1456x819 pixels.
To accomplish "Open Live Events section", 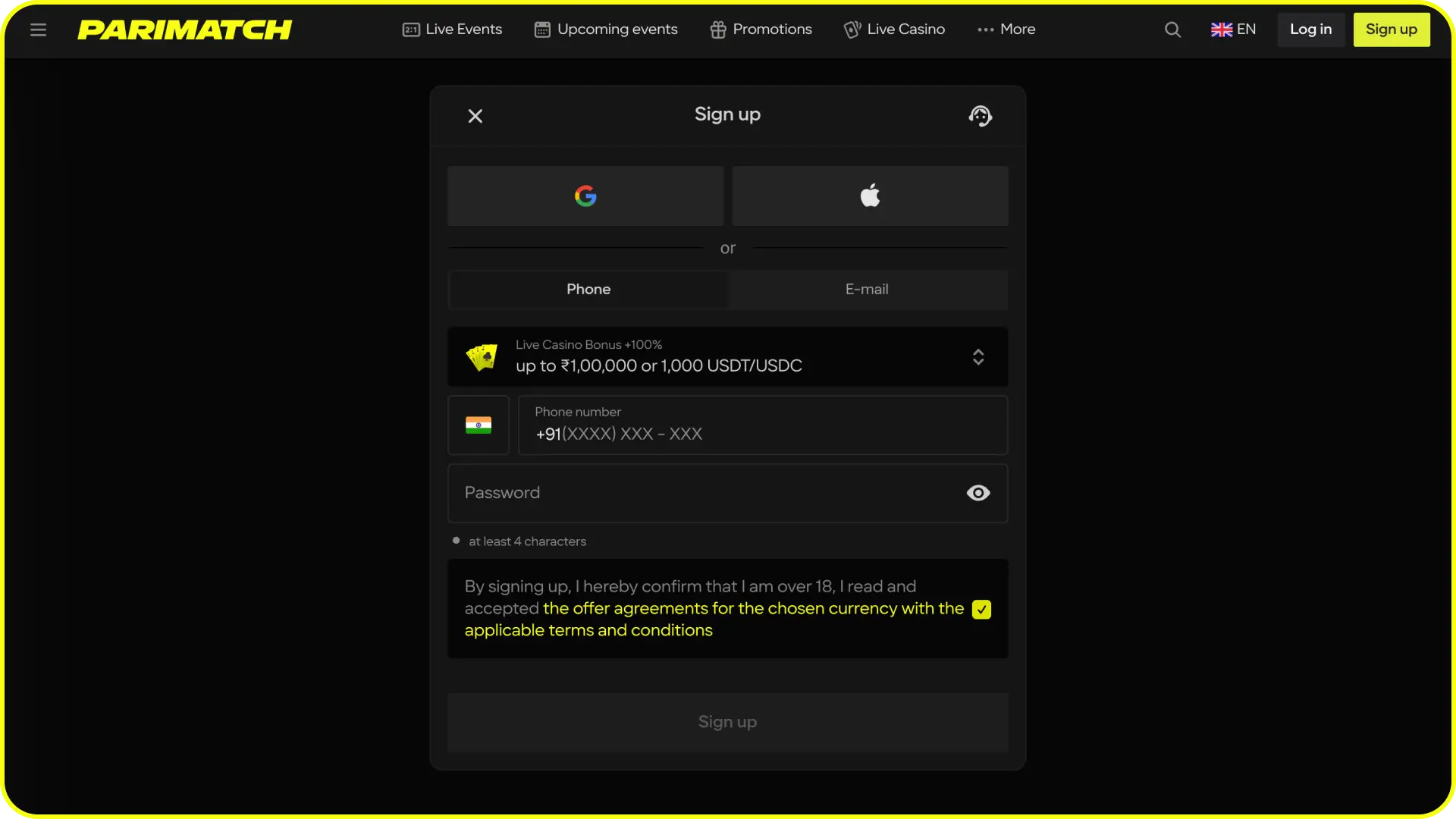I will click(452, 30).
